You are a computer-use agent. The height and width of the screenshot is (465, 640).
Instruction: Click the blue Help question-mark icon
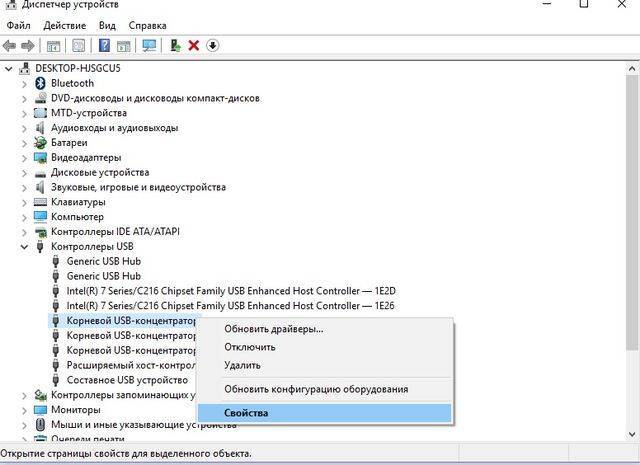104,45
